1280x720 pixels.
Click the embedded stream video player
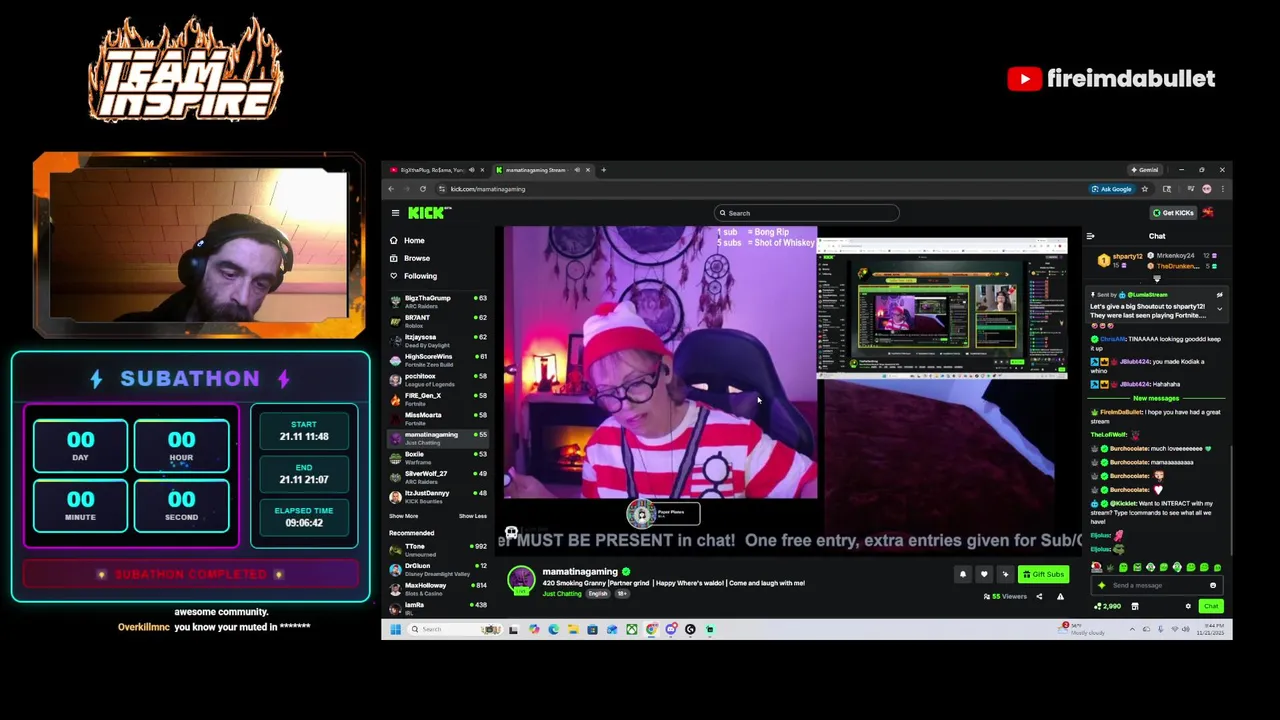pyautogui.click(x=790, y=390)
